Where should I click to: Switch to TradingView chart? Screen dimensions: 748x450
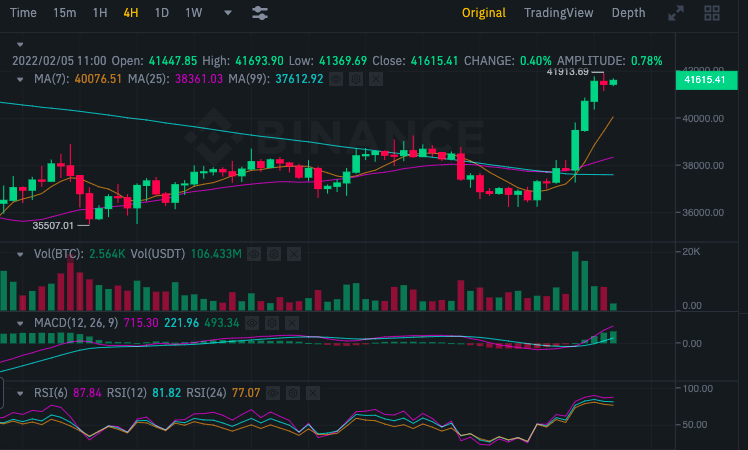[x=559, y=13]
